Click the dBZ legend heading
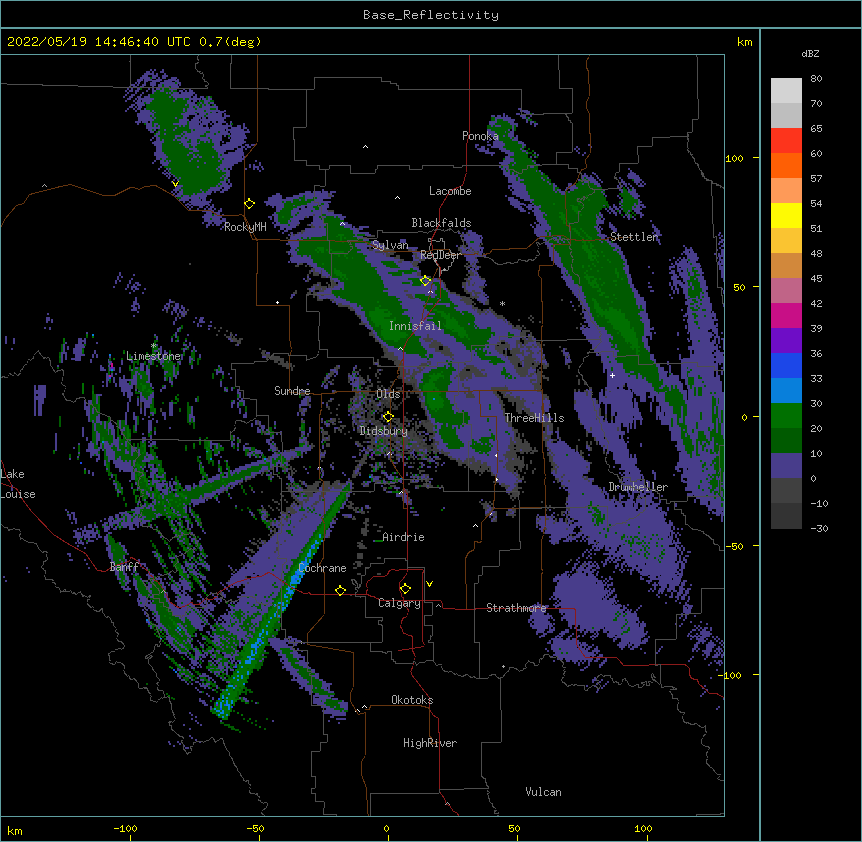This screenshot has height=842, width=862. point(810,53)
